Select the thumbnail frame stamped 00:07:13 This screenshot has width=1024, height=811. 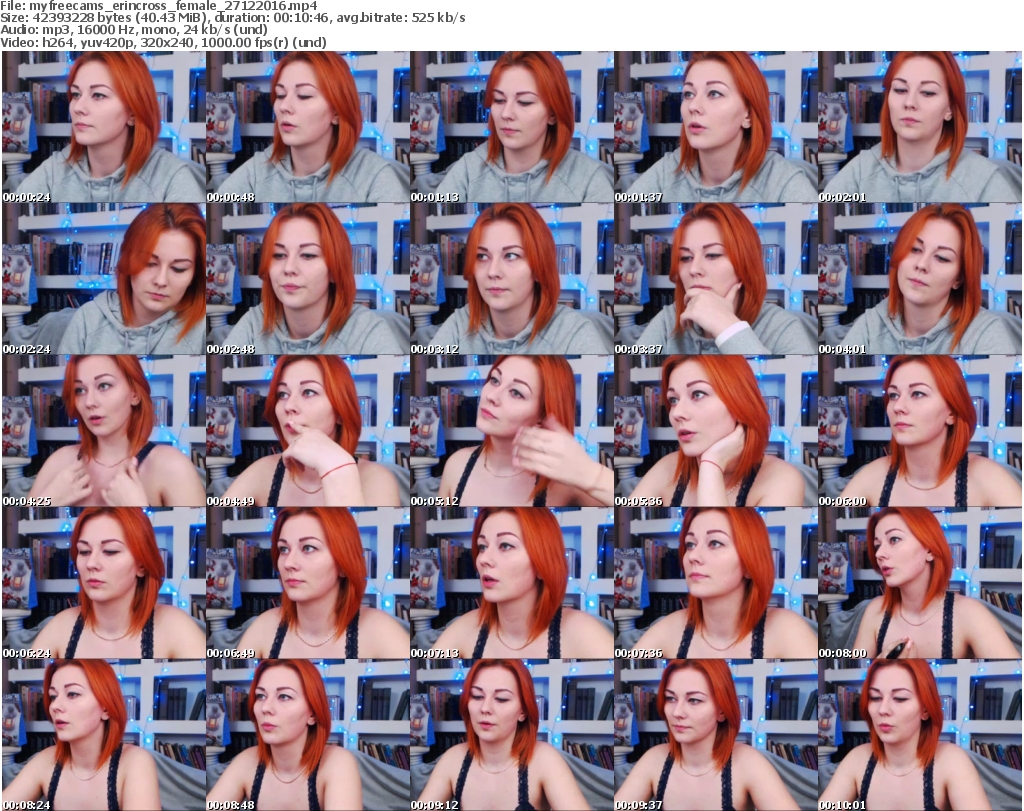(512, 583)
